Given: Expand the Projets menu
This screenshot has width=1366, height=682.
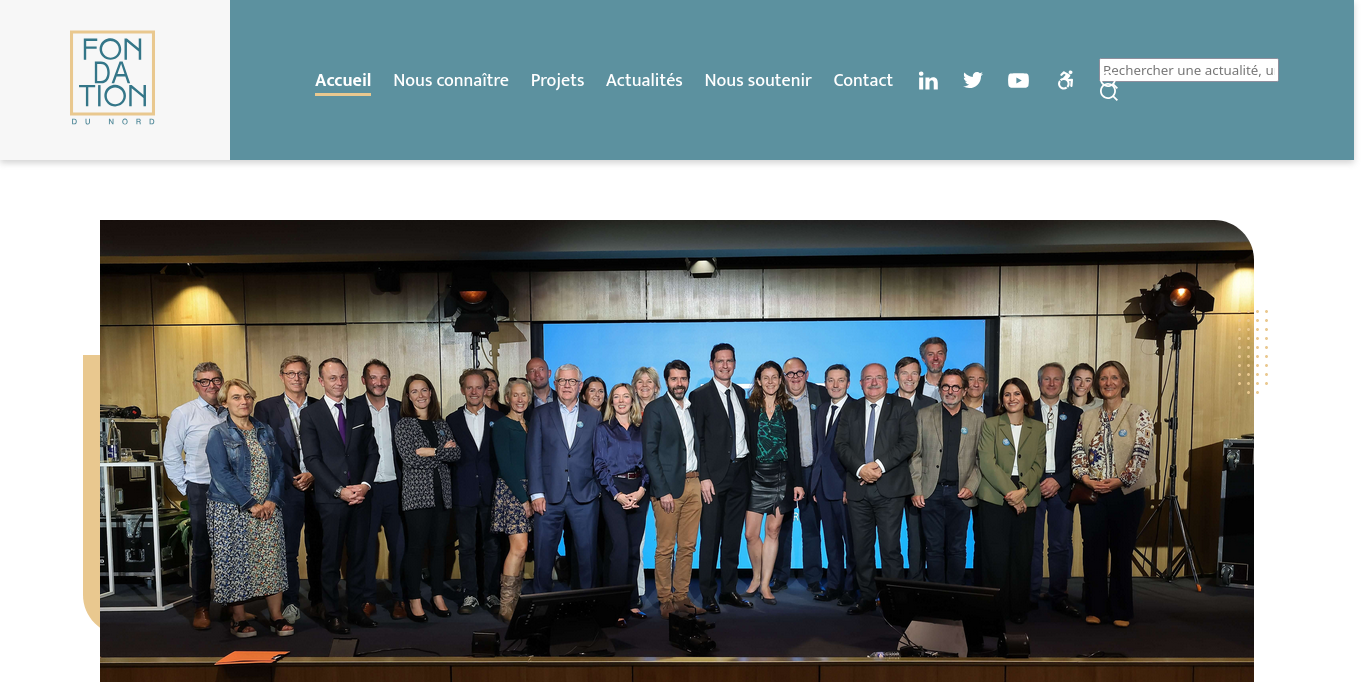Looking at the screenshot, I should 557,80.
